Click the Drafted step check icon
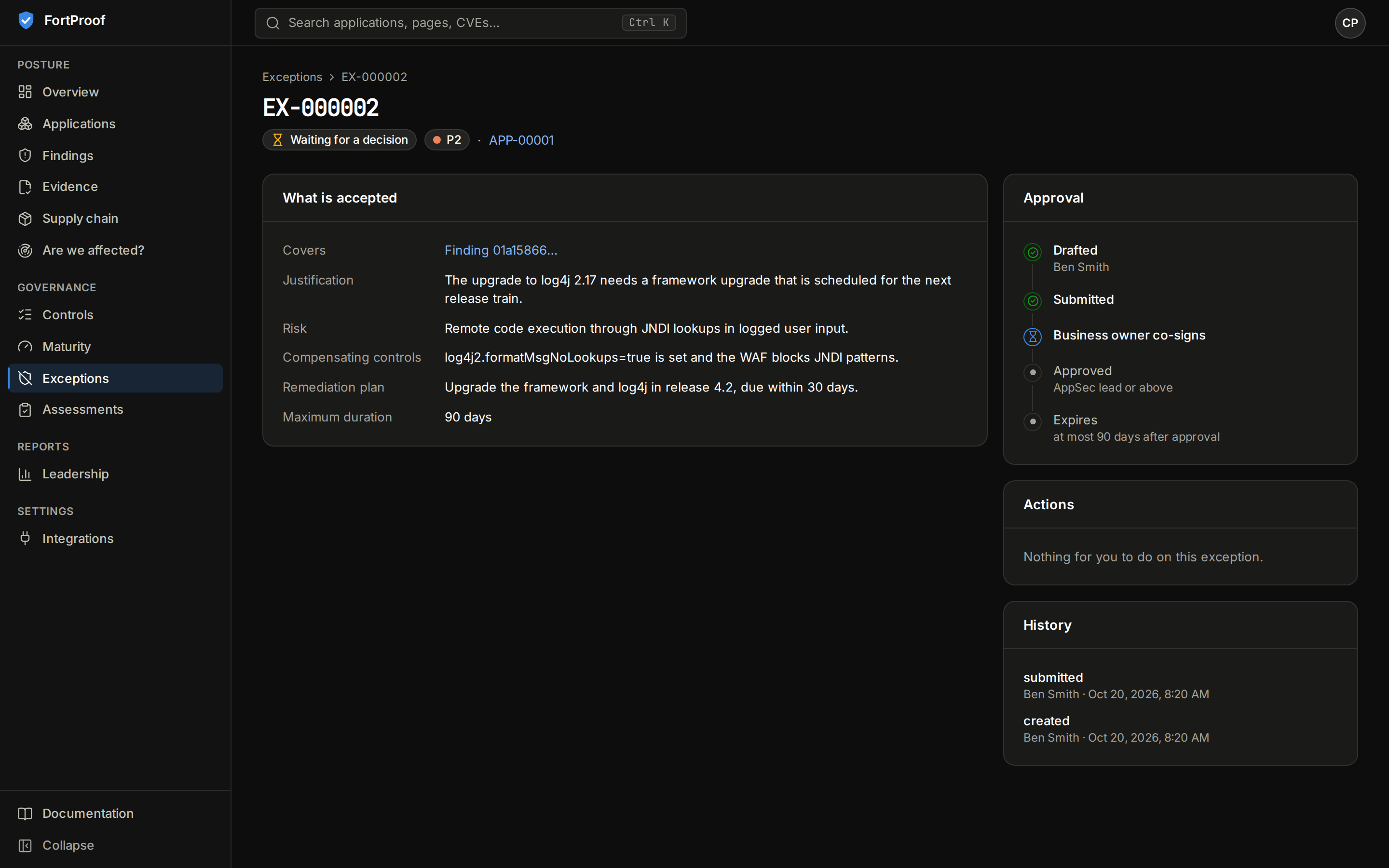Image resolution: width=1389 pixels, height=868 pixels. [1033, 252]
